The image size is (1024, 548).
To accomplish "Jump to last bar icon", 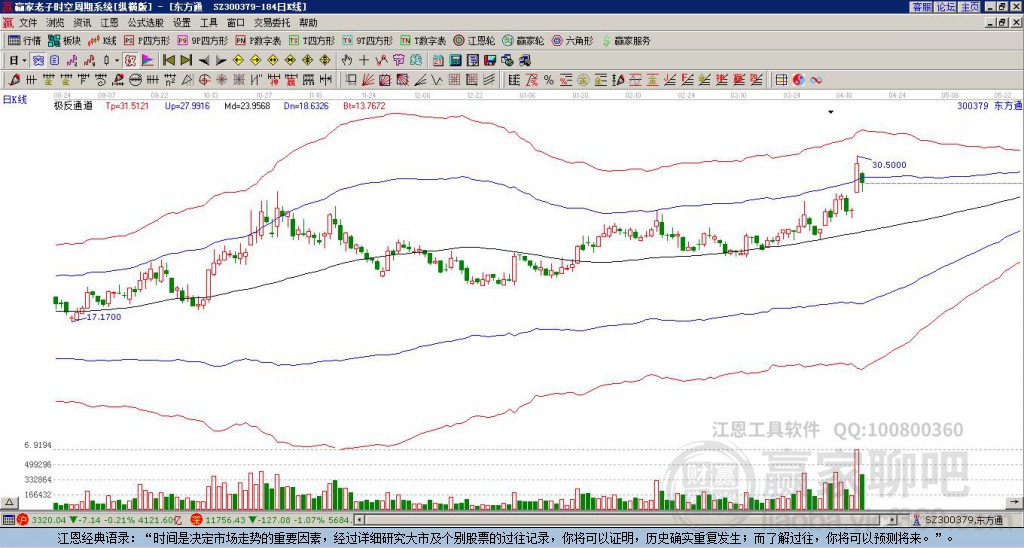I will pyautogui.click(x=185, y=60).
